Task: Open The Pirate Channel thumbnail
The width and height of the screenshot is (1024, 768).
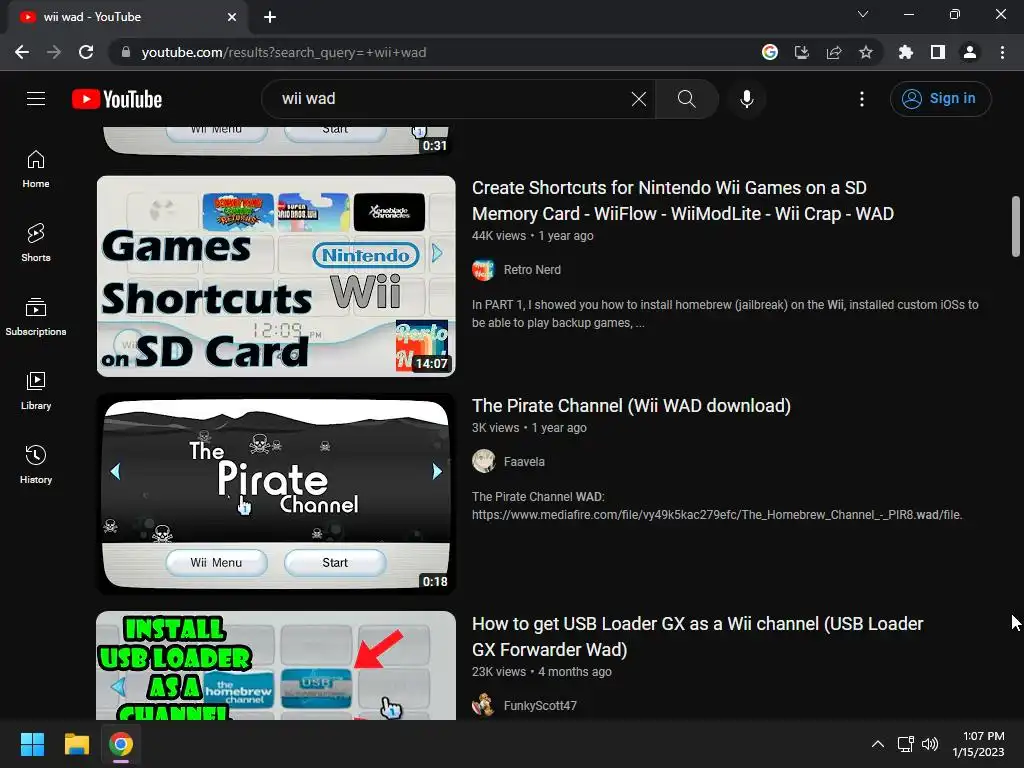Action: pos(276,494)
